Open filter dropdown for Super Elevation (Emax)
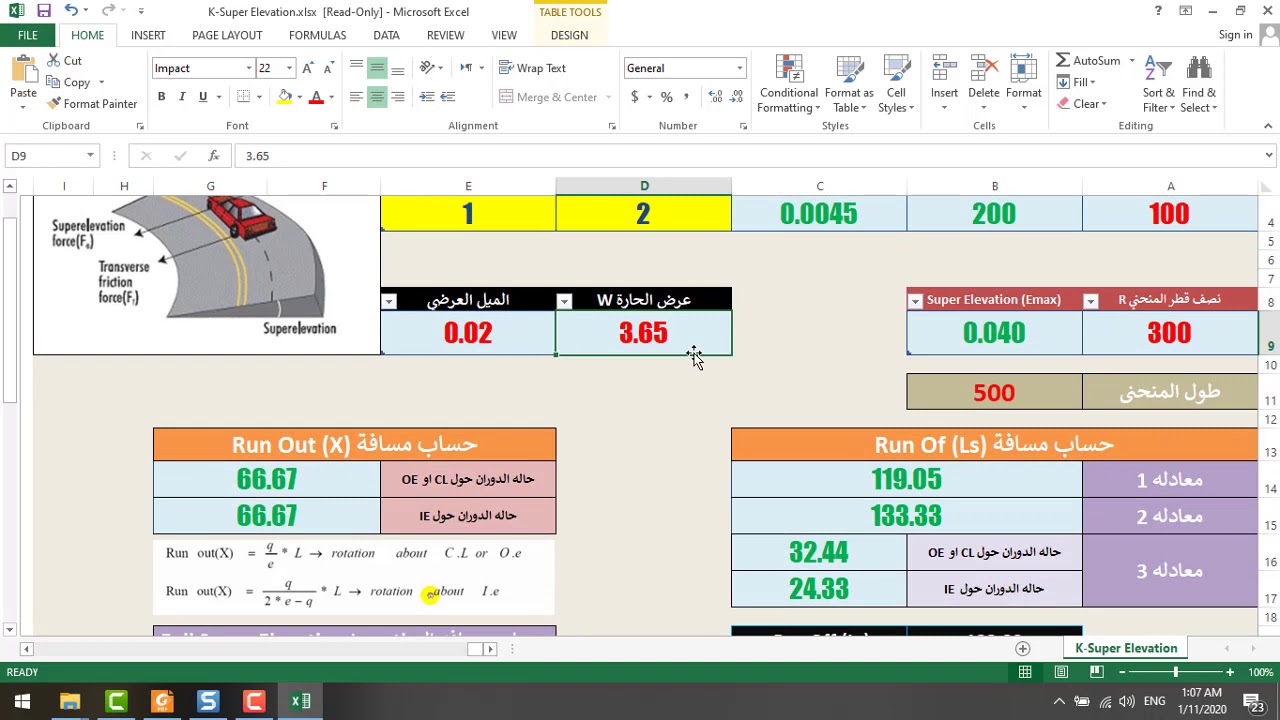1280x720 pixels. pyautogui.click(x=915, y=301)
